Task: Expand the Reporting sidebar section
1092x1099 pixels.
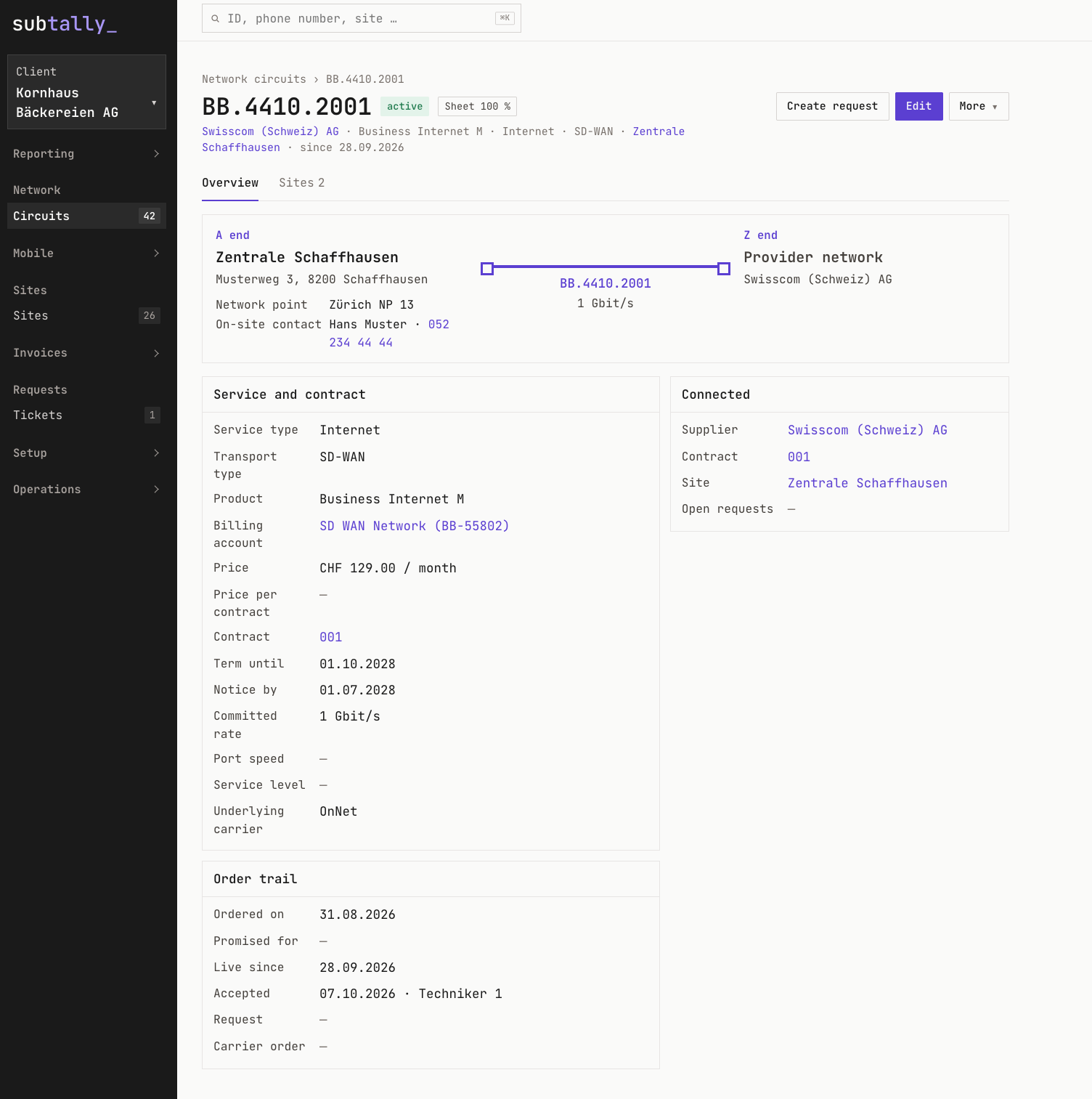Action: click(86, 153)
